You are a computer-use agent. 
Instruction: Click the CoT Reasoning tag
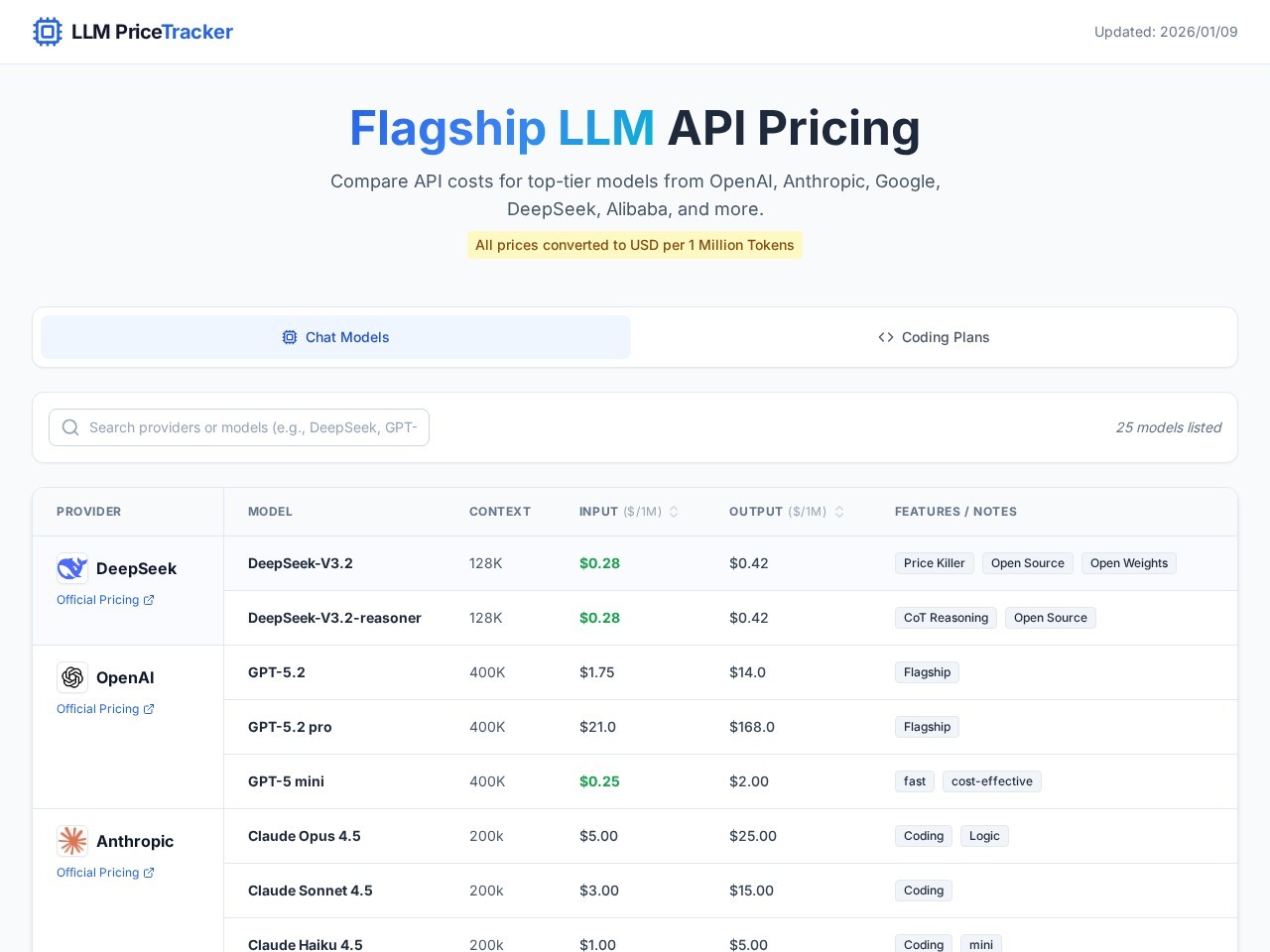tap(946, 618)
